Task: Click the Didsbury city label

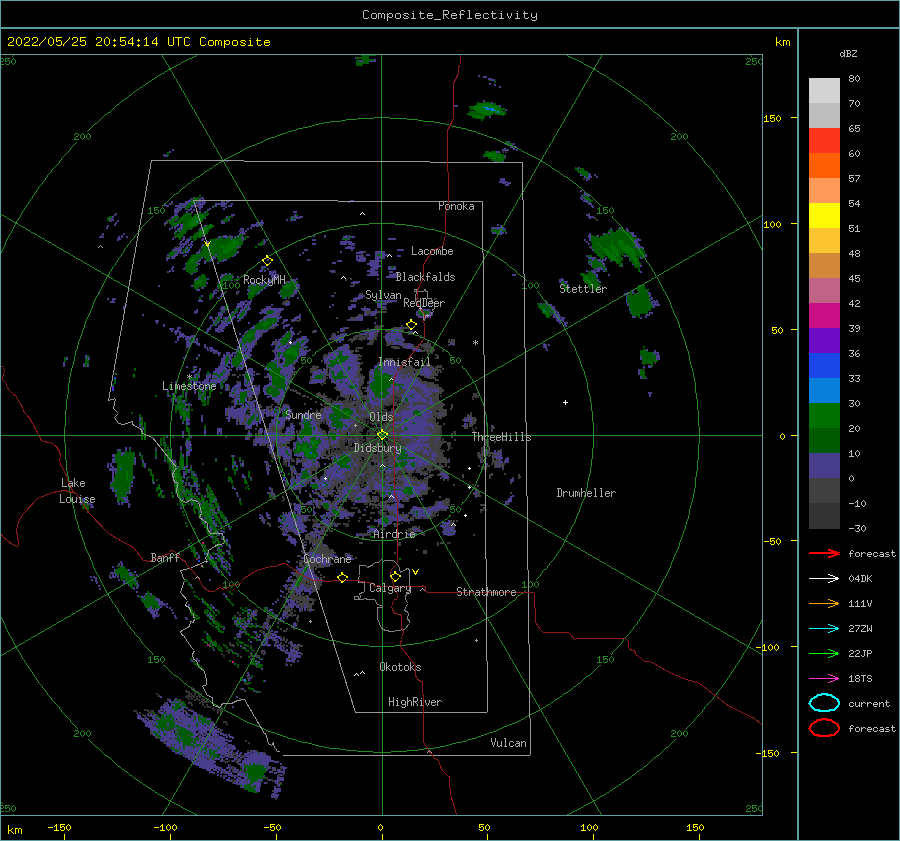Action: [x=378, y=448]
